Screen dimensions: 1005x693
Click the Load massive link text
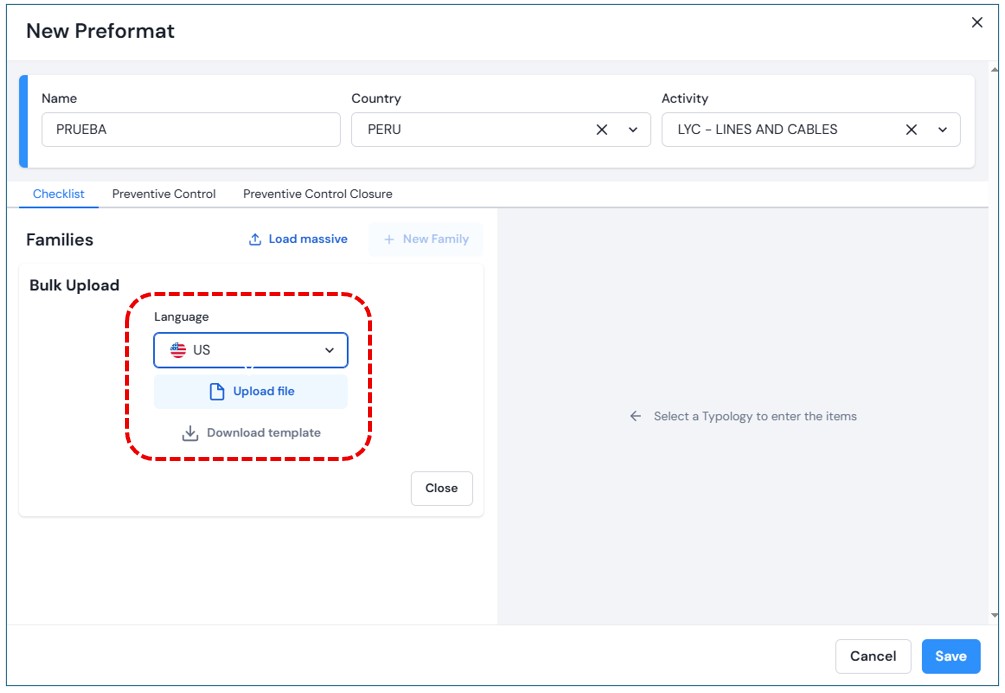coord(308,240)
